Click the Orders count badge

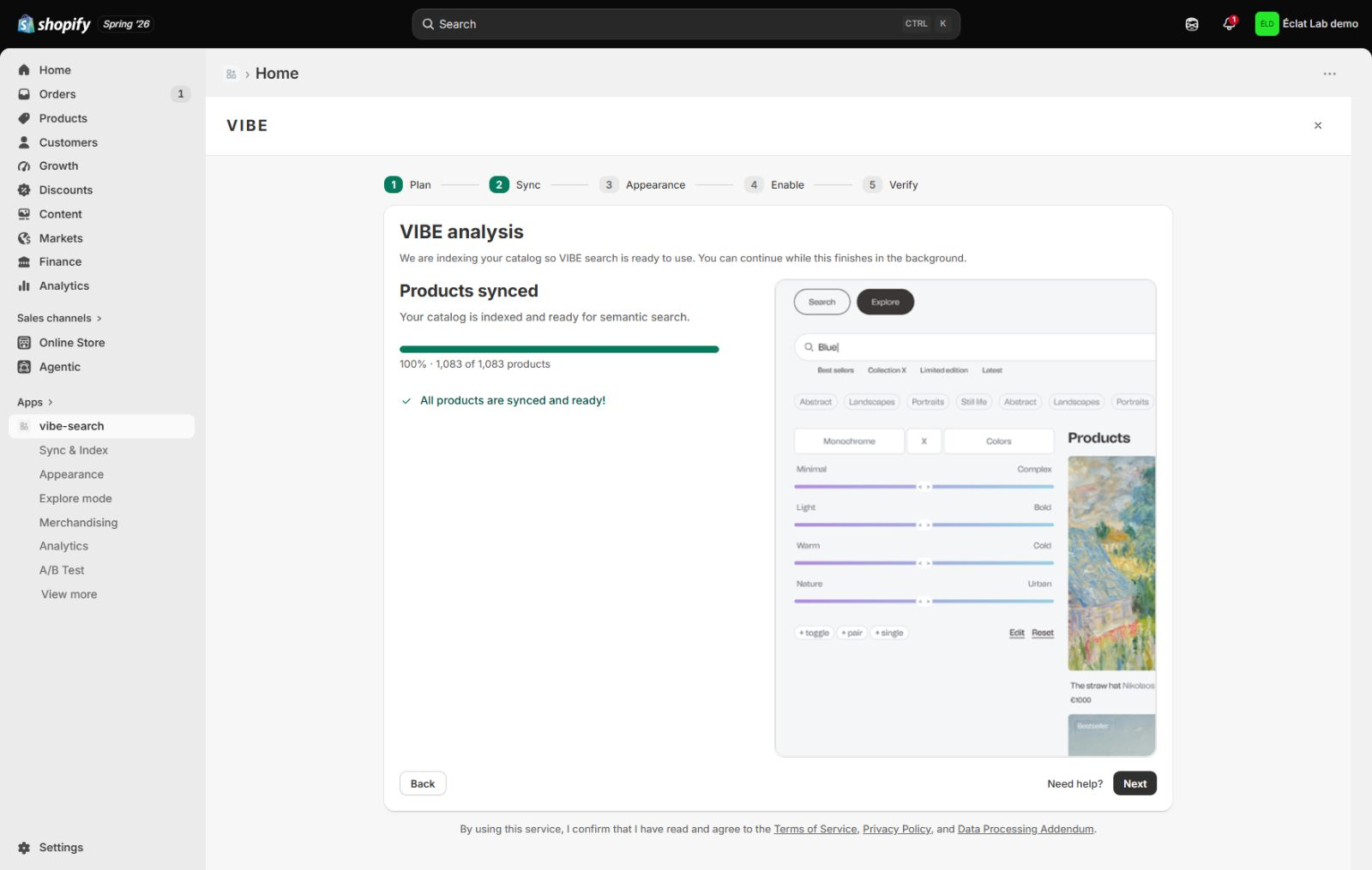[180, 94]
